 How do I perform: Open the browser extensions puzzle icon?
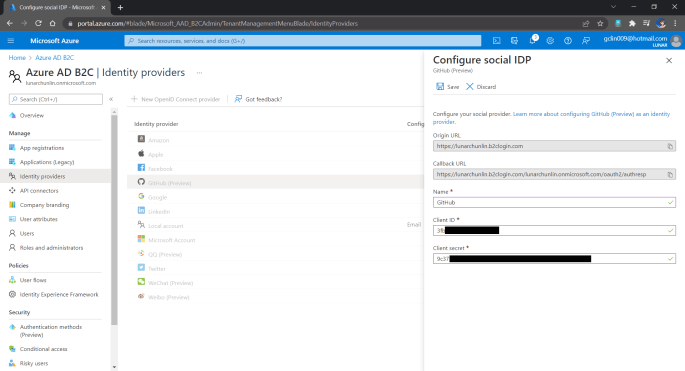point(632,24)
